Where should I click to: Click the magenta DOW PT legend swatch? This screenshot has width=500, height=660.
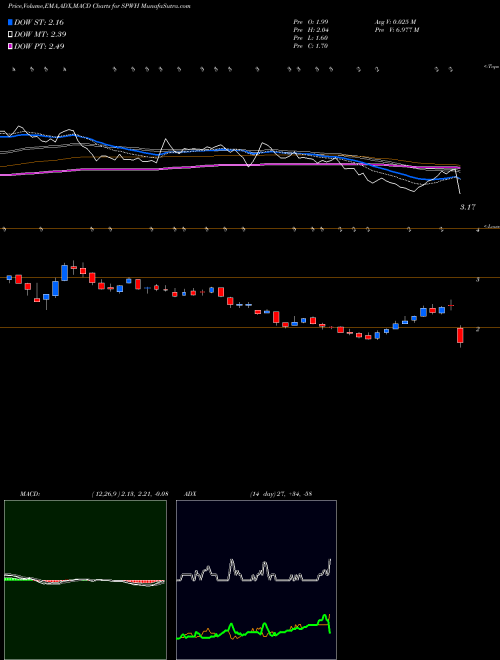pos(11,46)
